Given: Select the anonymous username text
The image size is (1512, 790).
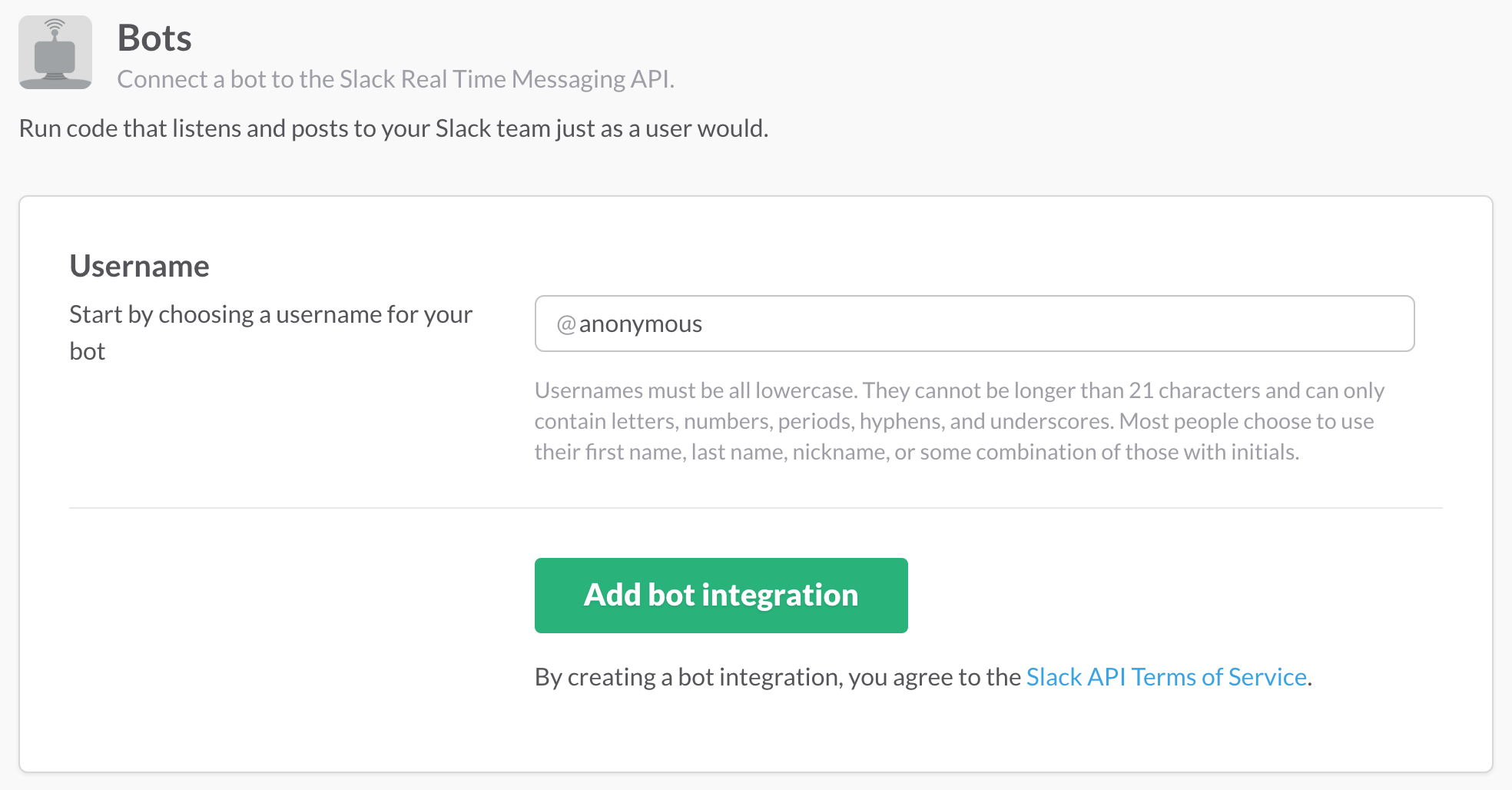Looking at the screenshot, I should tap(641, 324).
